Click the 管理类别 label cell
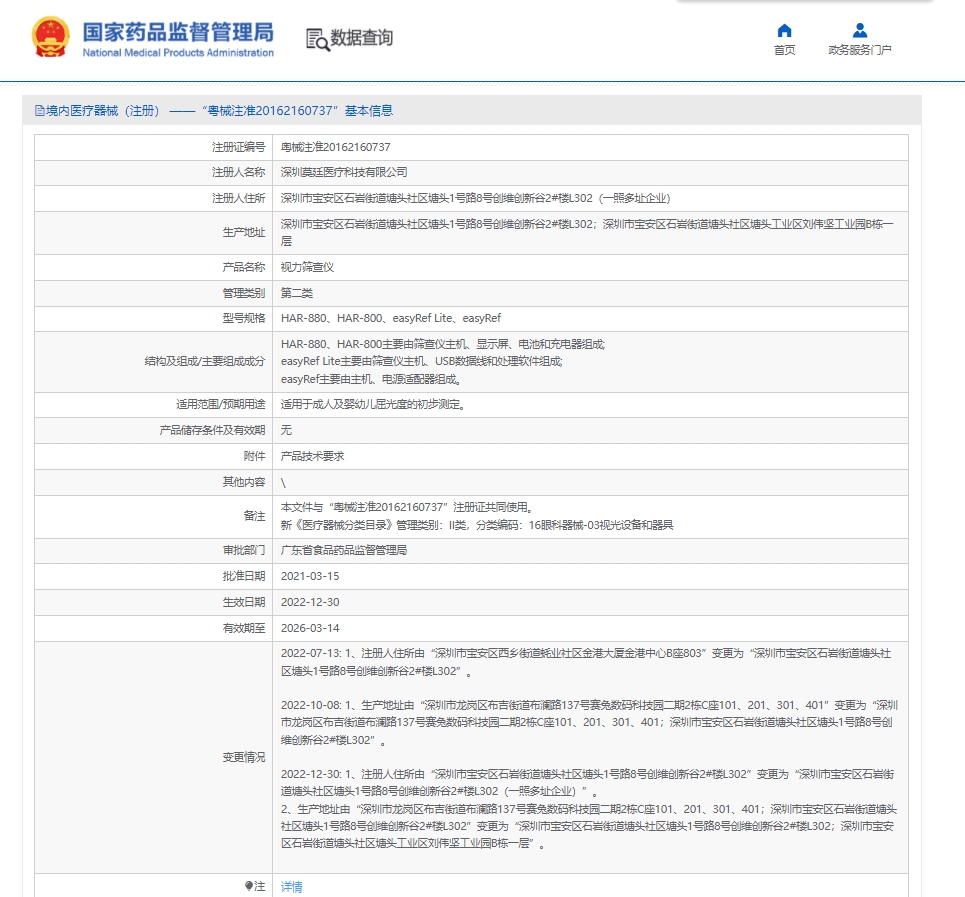This screenshot has height=897, width=965. [x=154, y=293]
